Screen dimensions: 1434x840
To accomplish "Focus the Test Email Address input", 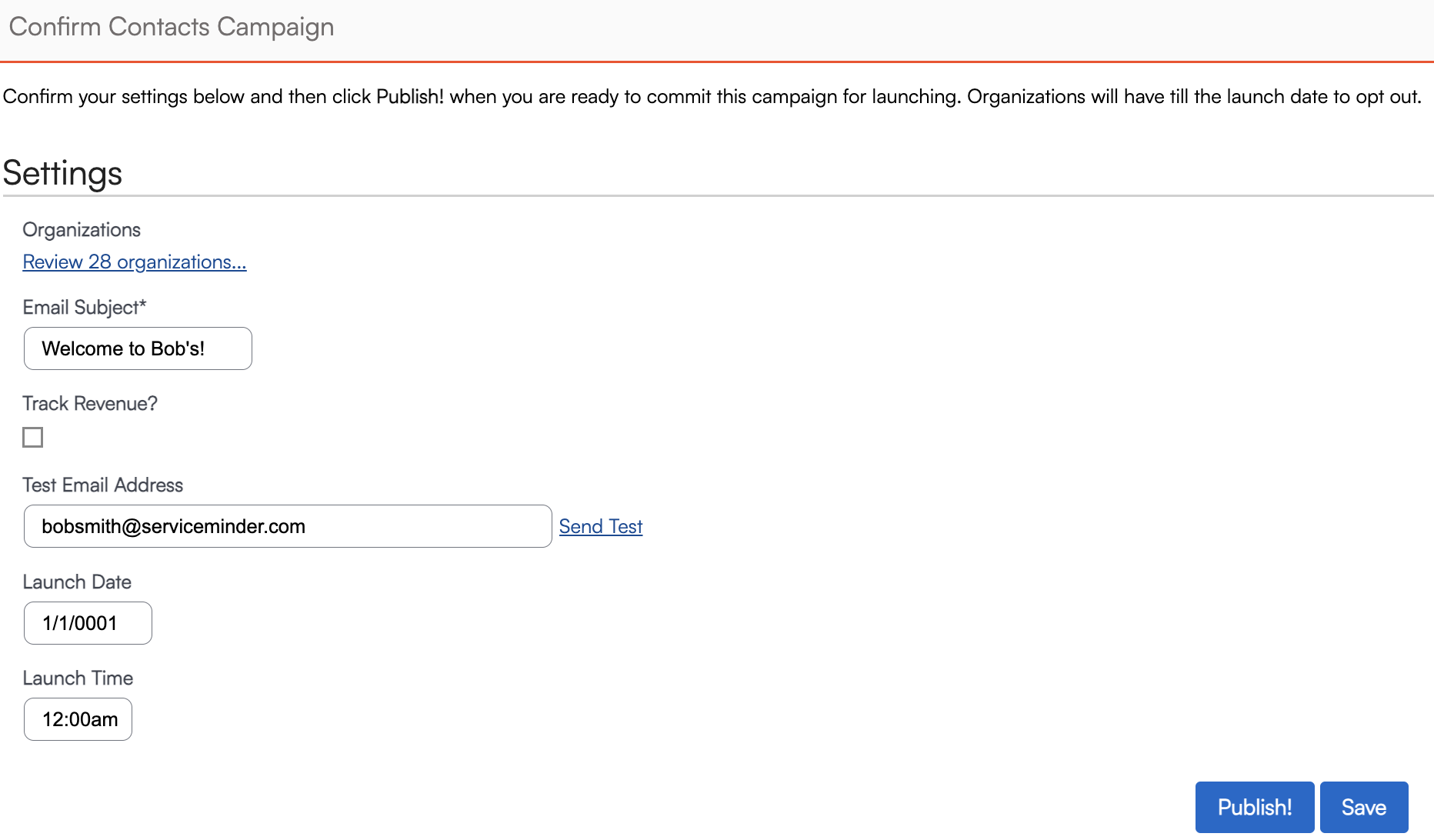I will point(288,526).
